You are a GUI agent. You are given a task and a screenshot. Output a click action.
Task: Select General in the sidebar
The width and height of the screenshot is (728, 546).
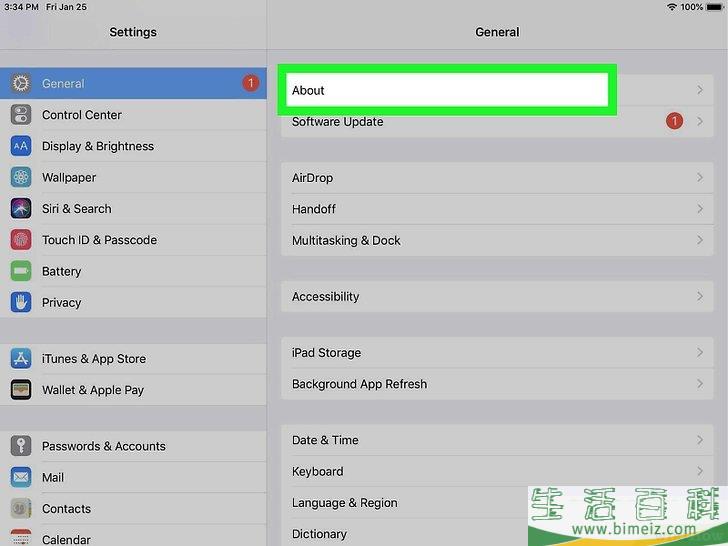coord(133,84)
